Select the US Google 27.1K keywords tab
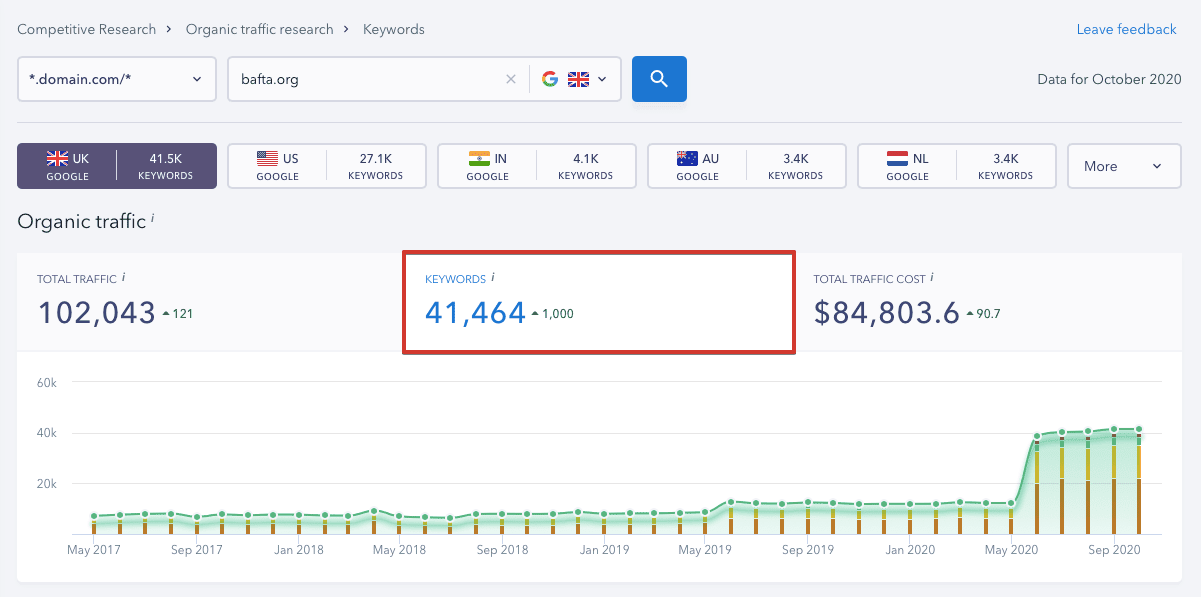Screen dimensions: 1201x597 (x=327, y=166)
